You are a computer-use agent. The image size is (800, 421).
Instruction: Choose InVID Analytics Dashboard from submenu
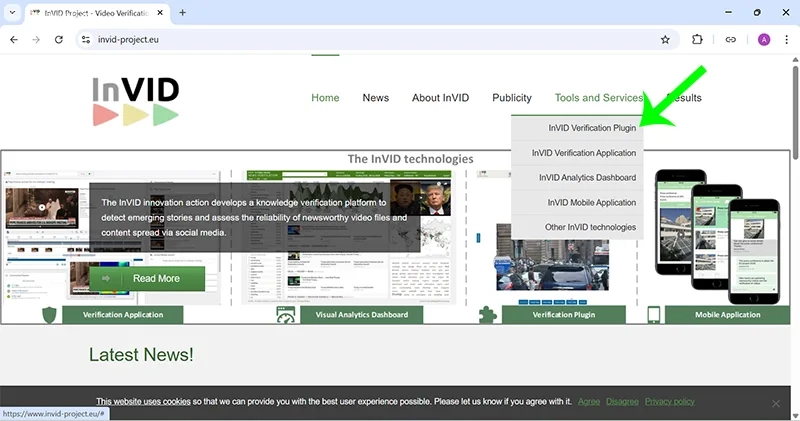pos(587,178)
